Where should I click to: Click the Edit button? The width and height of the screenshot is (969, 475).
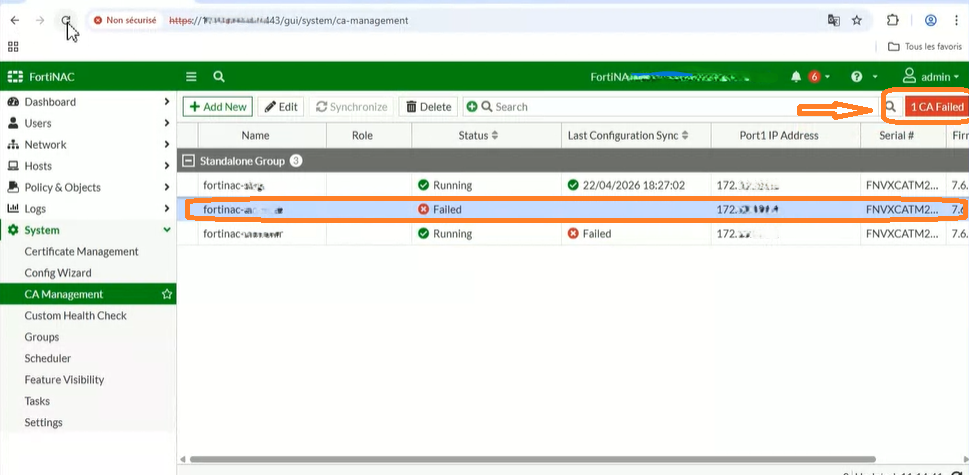pos(281,107)
